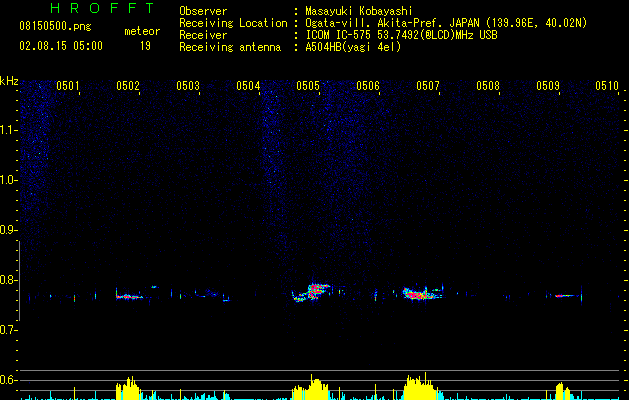Click the yellow power histogram under 0509
This screenshot has width=629, height=400.
563,391
